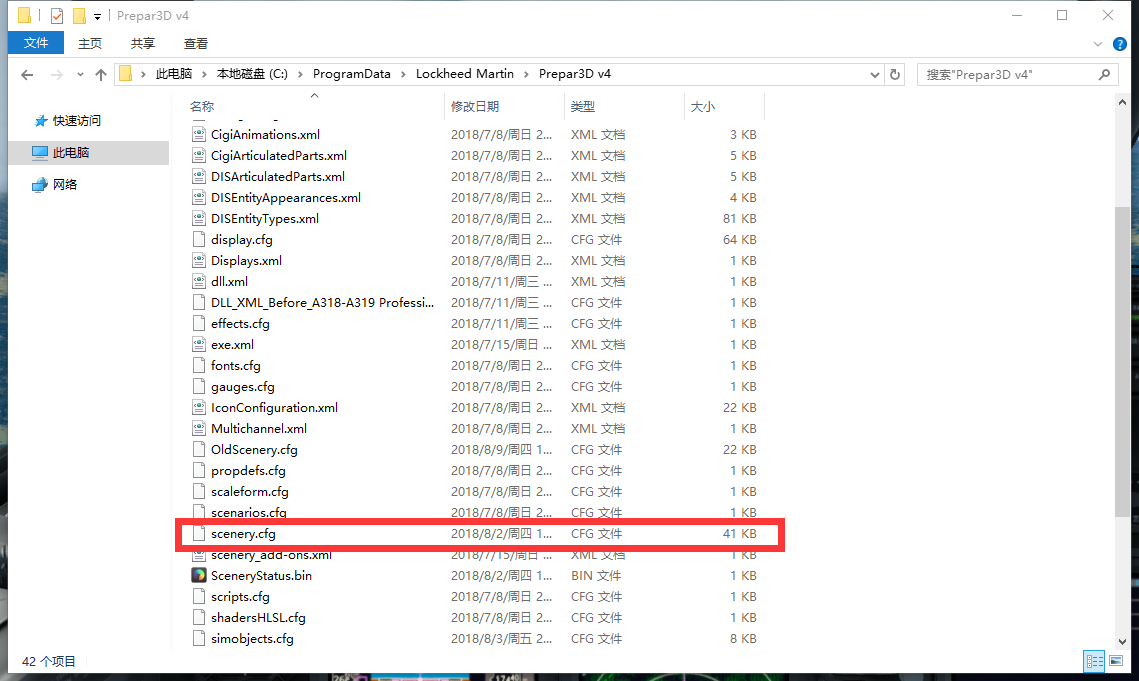Image resolution: width=1139 pixels, height=681 pixels.
Task: Click the New Folder icon in title bar
Action: [x=79, y=16]
